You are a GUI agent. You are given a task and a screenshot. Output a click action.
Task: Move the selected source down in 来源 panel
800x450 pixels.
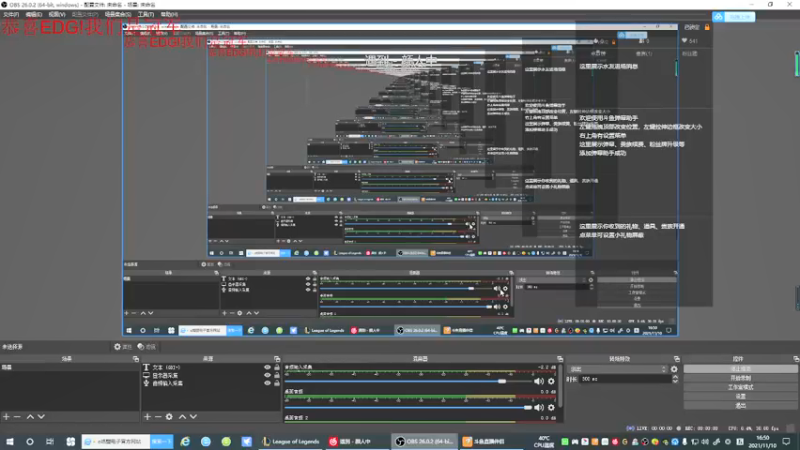click(193, 417)
